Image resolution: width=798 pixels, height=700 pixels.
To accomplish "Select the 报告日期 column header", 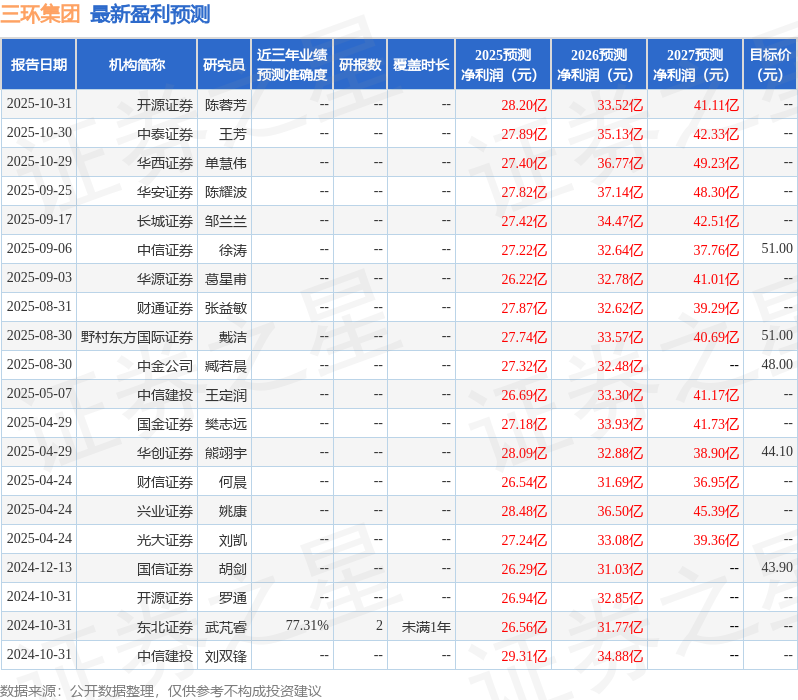I will (39, 65).
